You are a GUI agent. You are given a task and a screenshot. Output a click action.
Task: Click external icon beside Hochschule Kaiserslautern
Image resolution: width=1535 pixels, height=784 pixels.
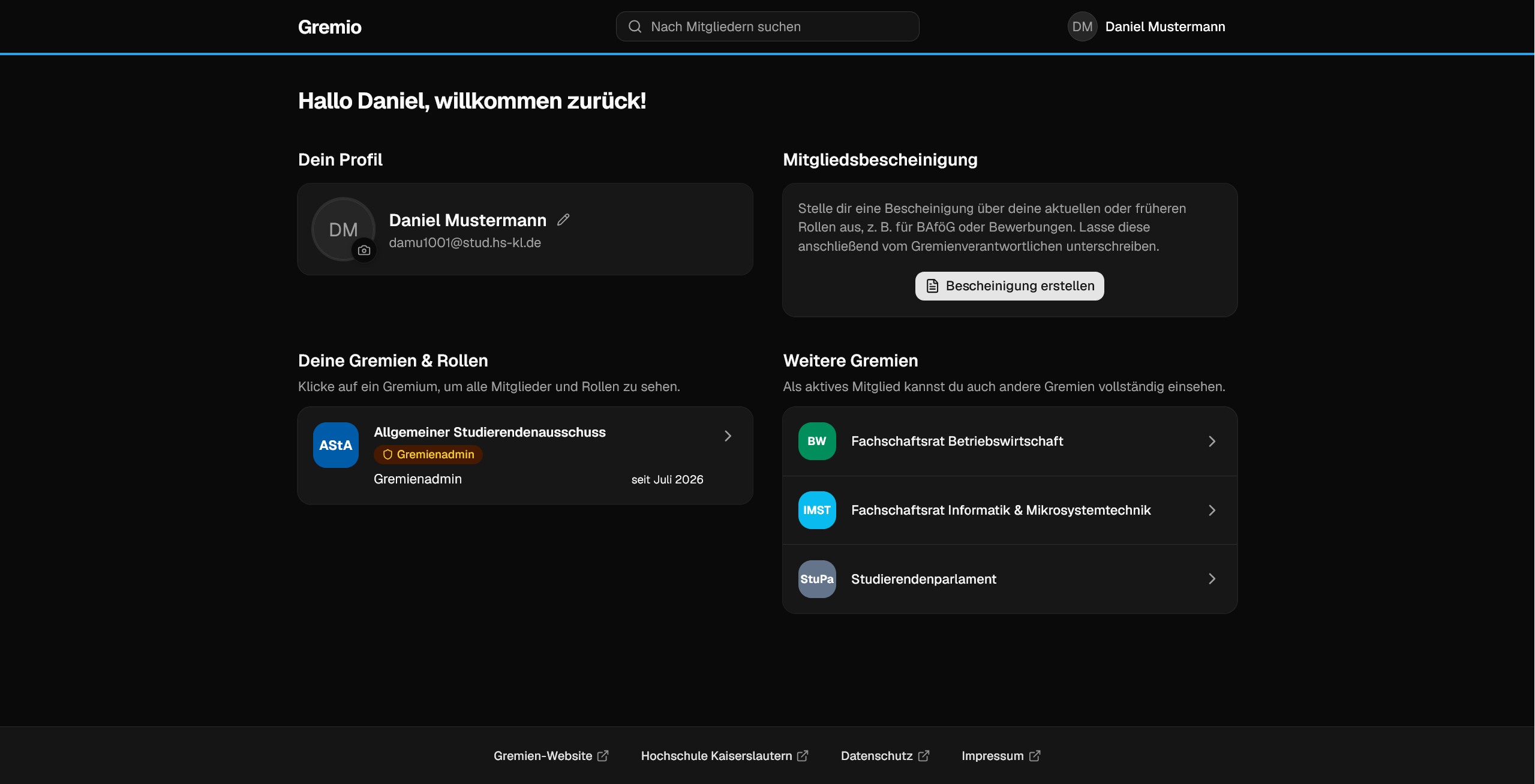pos(803,756)
